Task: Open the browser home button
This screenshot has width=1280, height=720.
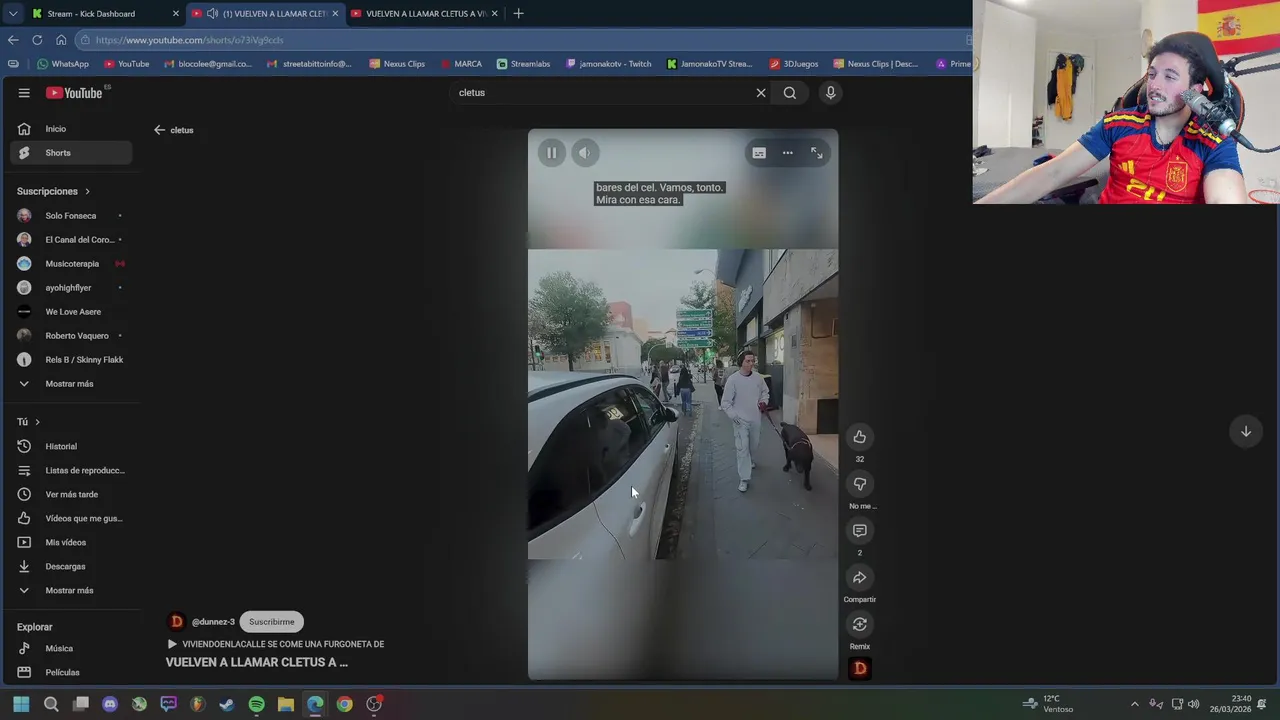Action: (x=61, y=40)
